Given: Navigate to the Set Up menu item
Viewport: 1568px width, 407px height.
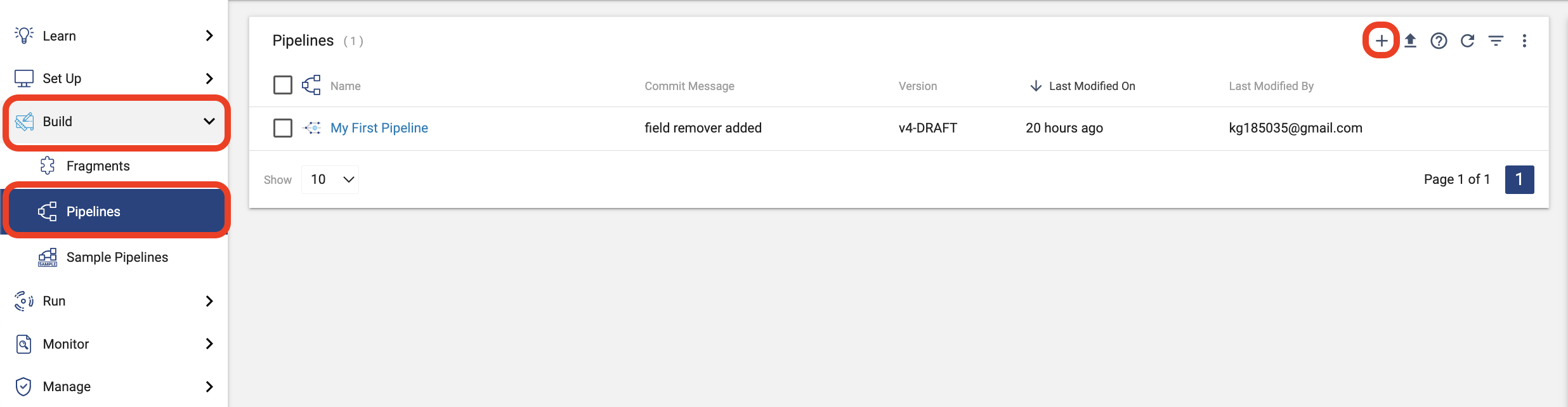Looking at the screenshot, I should click(x=62, y=77).
